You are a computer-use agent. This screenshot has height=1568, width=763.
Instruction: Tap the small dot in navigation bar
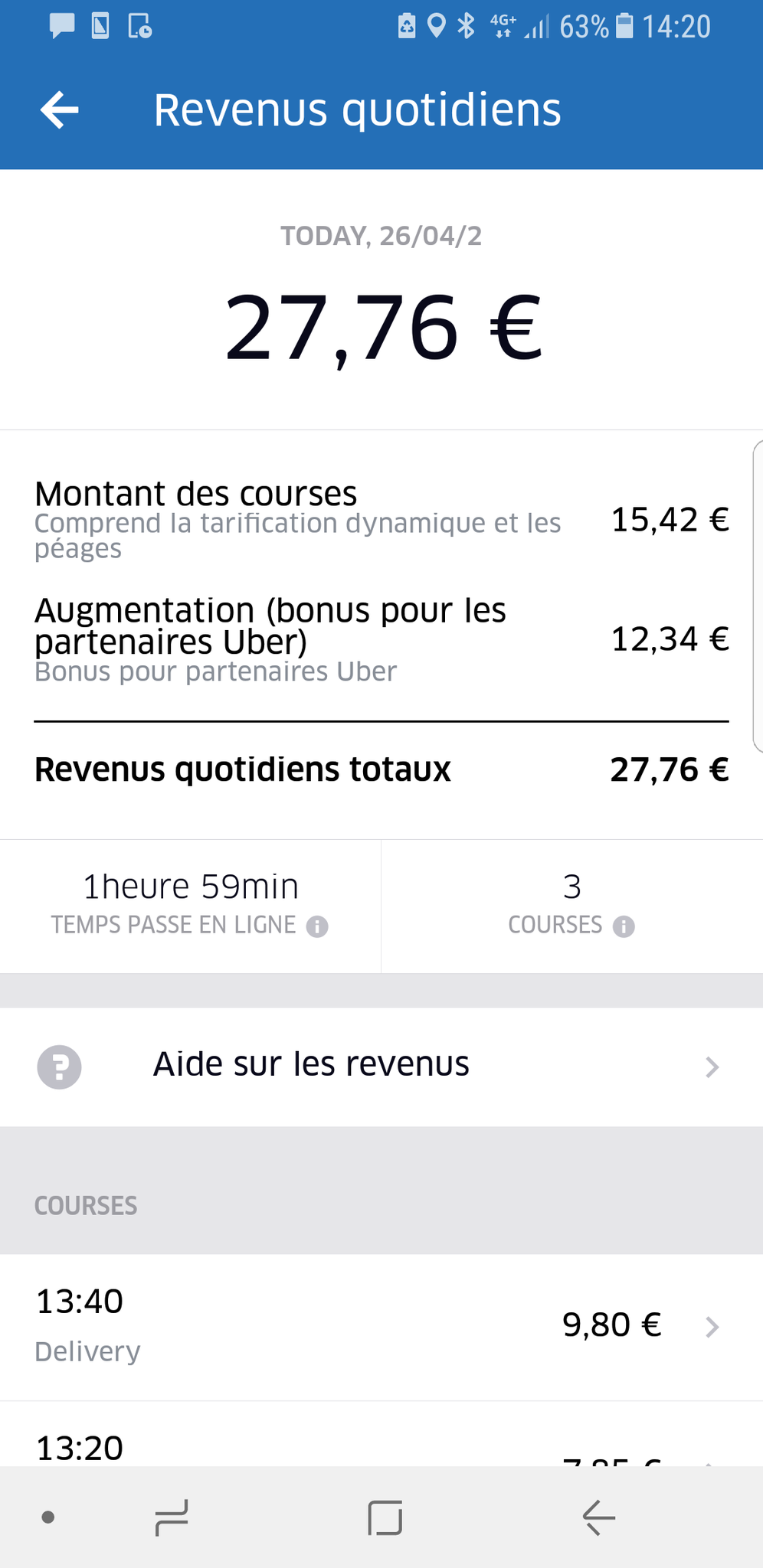point(48,1517)
